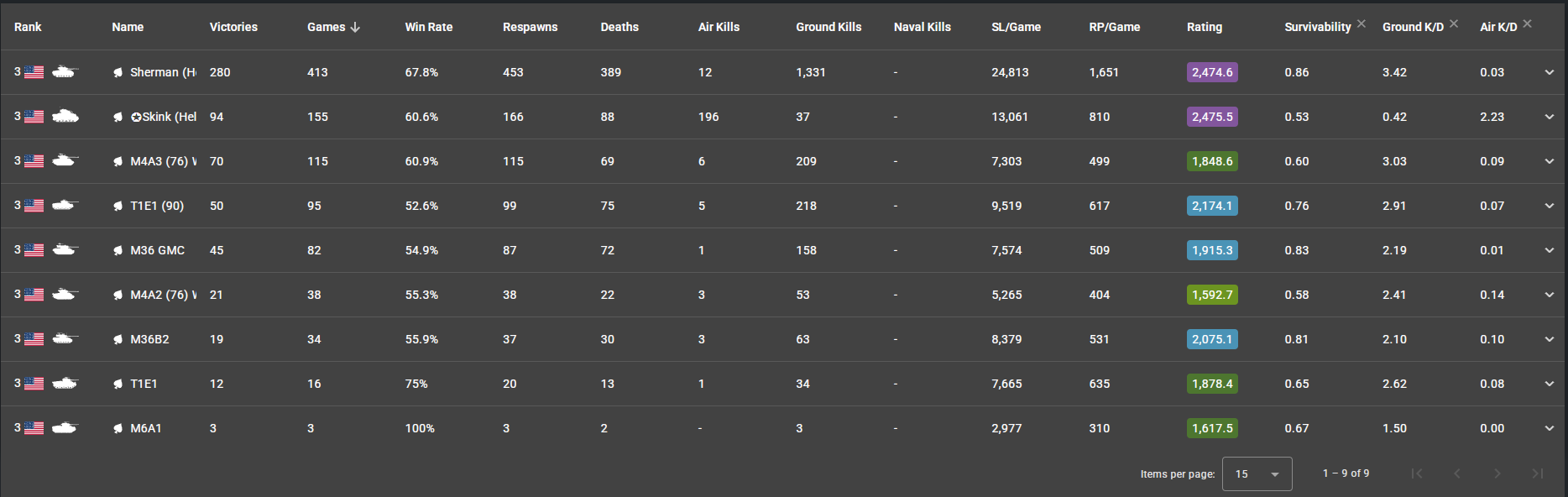Click the US flag in the Sherman row
The width and height of the screenshot is (1568, 497).
tap(34, 72)
